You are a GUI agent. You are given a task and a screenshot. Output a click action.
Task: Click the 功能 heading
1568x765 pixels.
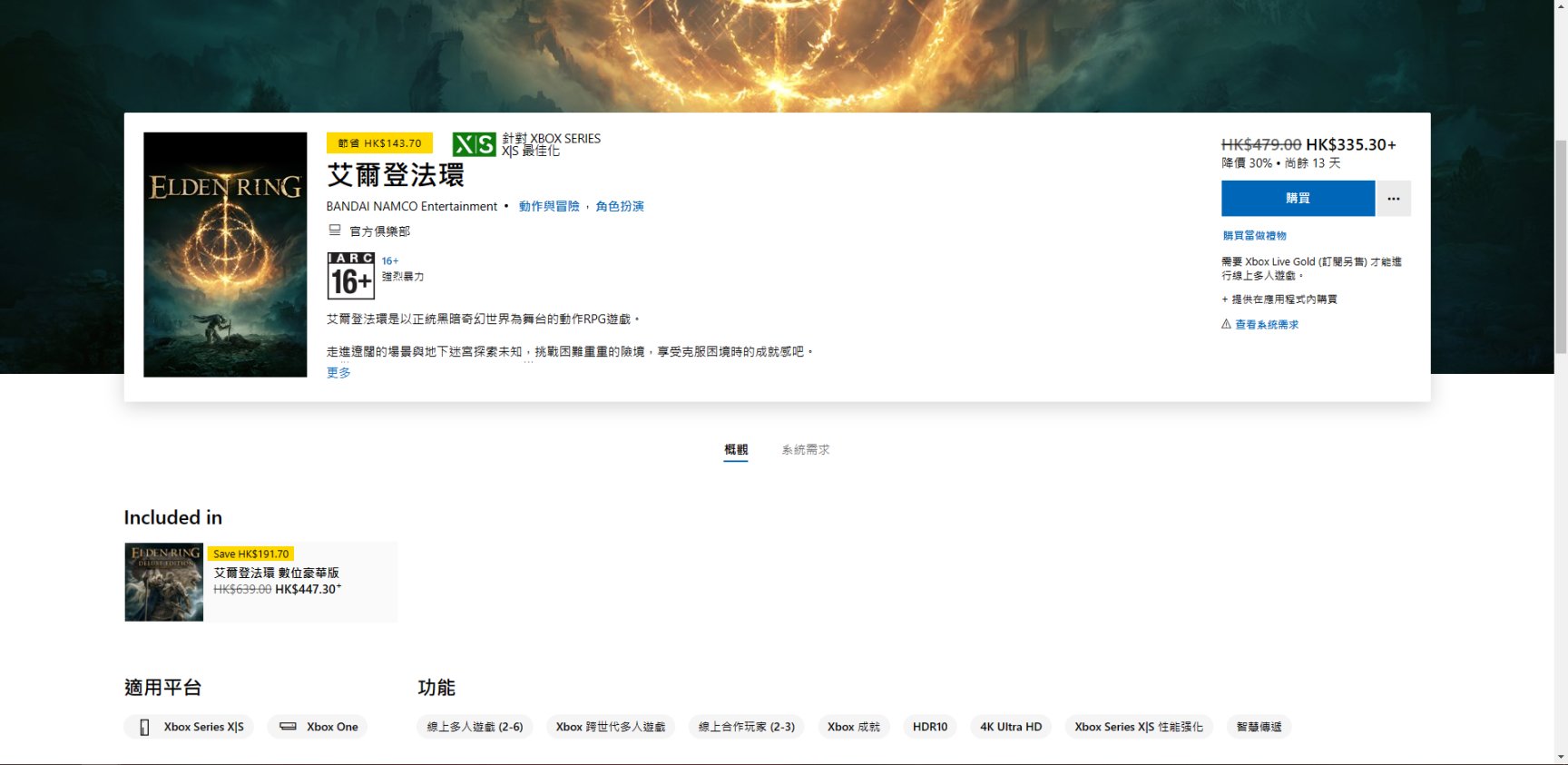click(436, 688)
